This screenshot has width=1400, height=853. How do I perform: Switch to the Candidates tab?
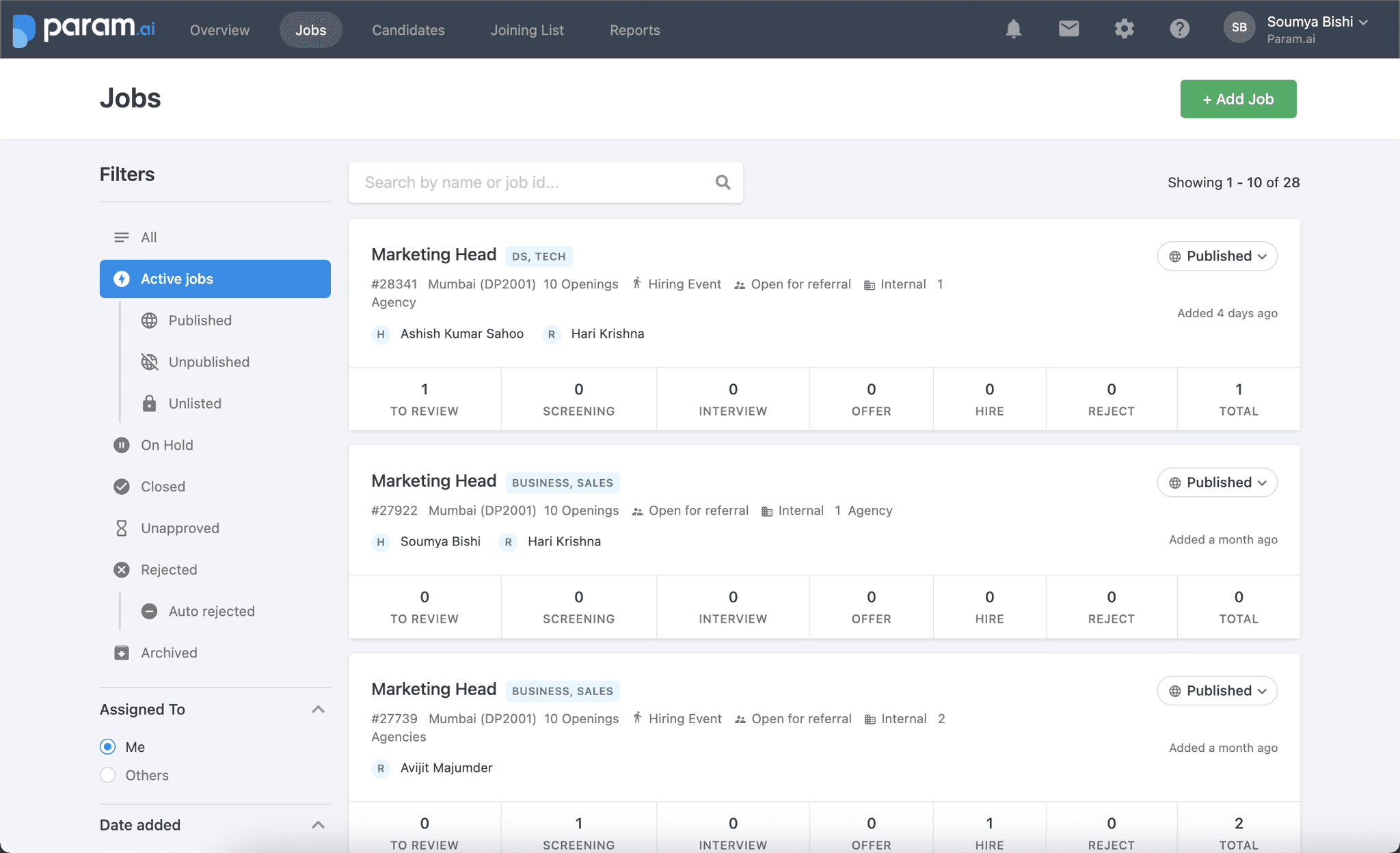(408, 30)
